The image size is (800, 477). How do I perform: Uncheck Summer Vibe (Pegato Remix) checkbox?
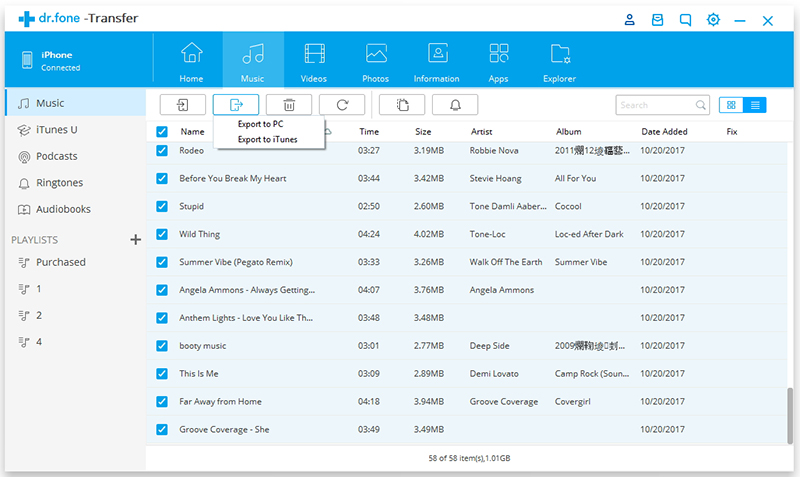162,262
